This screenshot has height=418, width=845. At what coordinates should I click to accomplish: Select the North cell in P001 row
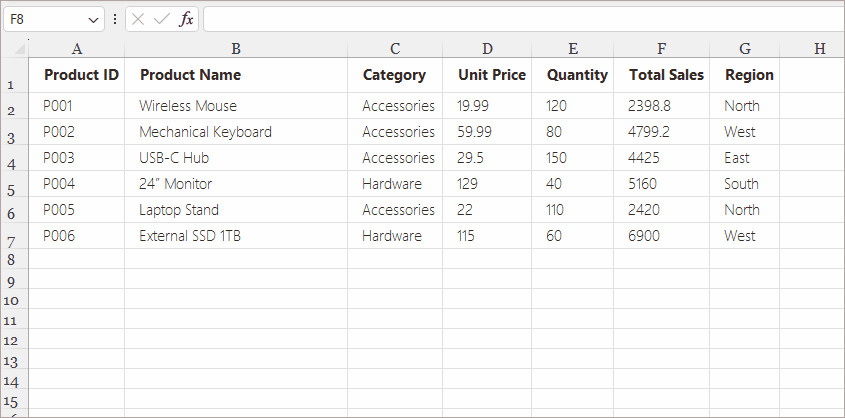(x=745, y=106)
